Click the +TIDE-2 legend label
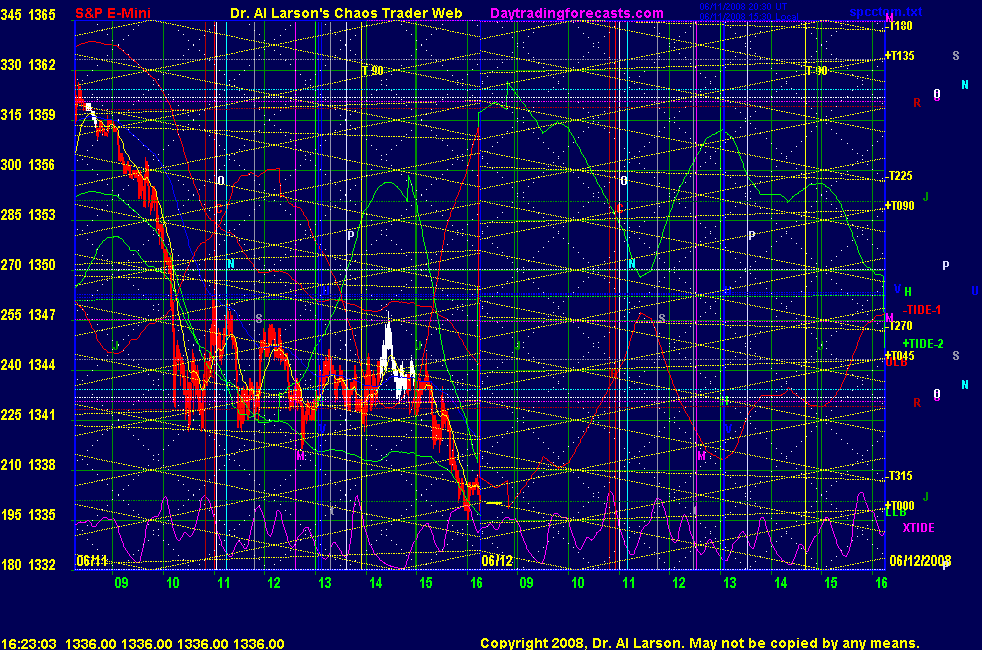The width and height of the screenshot is (982, 650). pos(923,344)
